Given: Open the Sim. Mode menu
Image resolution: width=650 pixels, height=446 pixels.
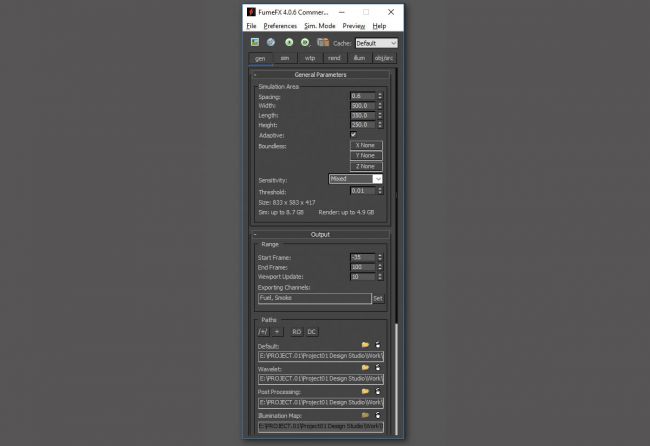Looking at the screenshot, I should point(320,26).
